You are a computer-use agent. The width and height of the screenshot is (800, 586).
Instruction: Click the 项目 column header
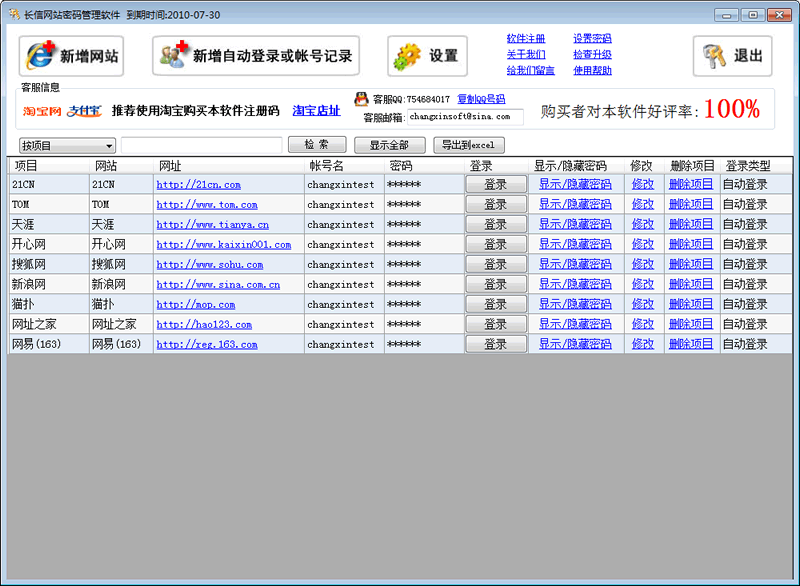coord(48,166)
